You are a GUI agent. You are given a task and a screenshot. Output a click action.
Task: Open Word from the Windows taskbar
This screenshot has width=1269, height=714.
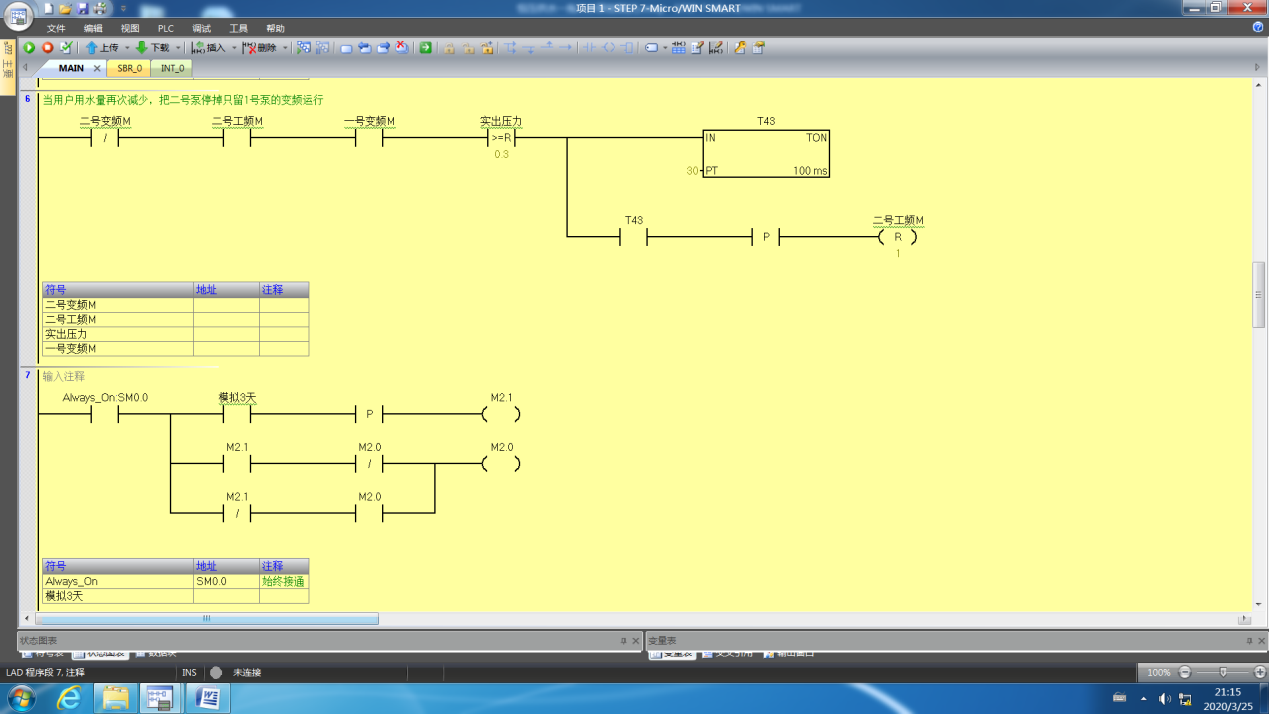pyautogui.click(x=208, y=697)
